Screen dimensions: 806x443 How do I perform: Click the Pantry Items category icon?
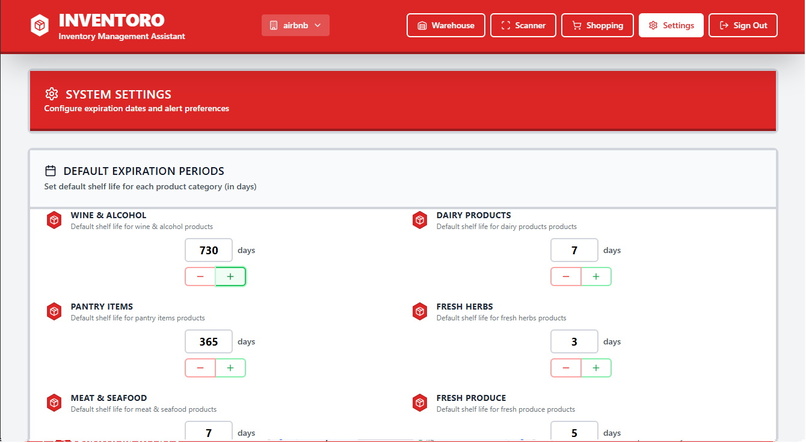pos(54,311)
